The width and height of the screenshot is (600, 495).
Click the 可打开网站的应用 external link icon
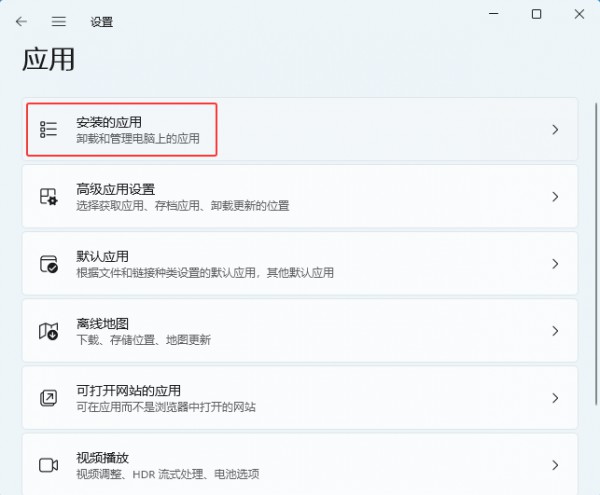(x=49, y=398)
